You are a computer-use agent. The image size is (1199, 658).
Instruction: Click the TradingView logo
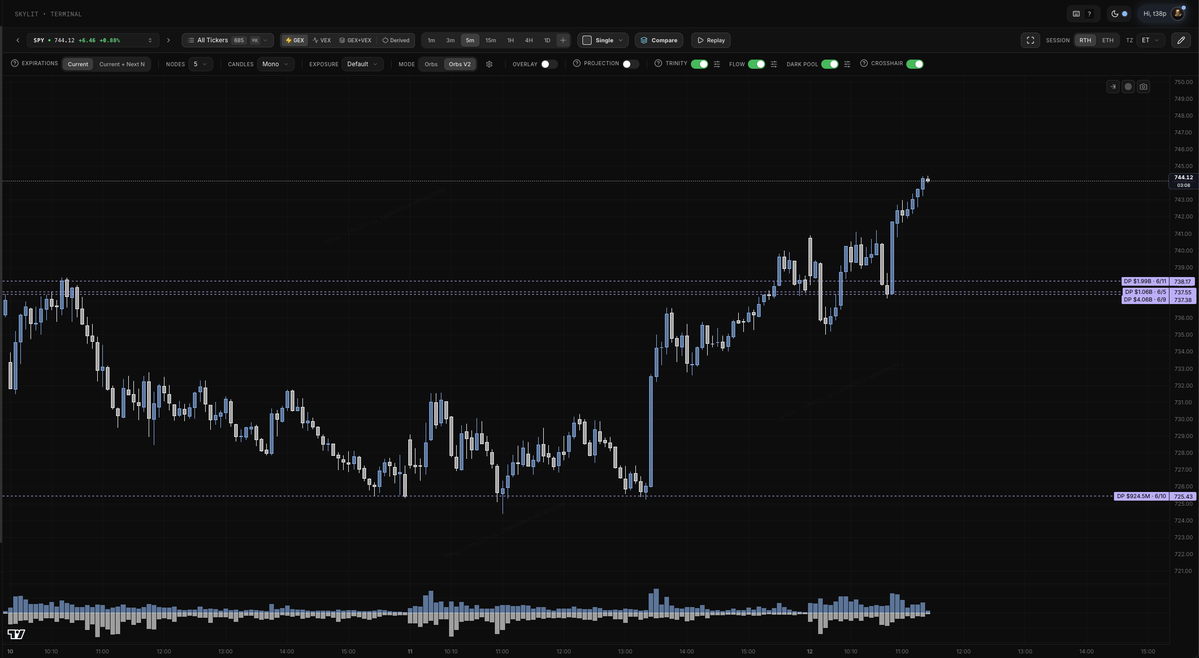coord(16,634)
